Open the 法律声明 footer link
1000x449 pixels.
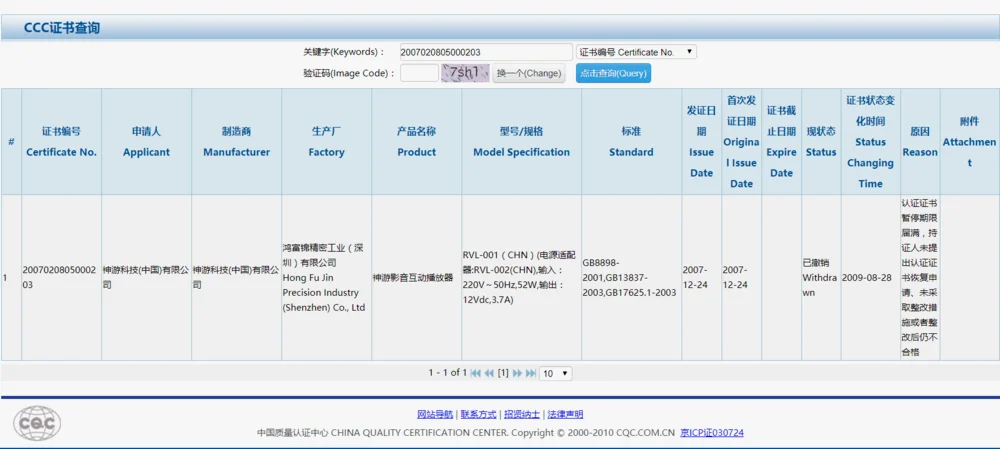[565, 415]
